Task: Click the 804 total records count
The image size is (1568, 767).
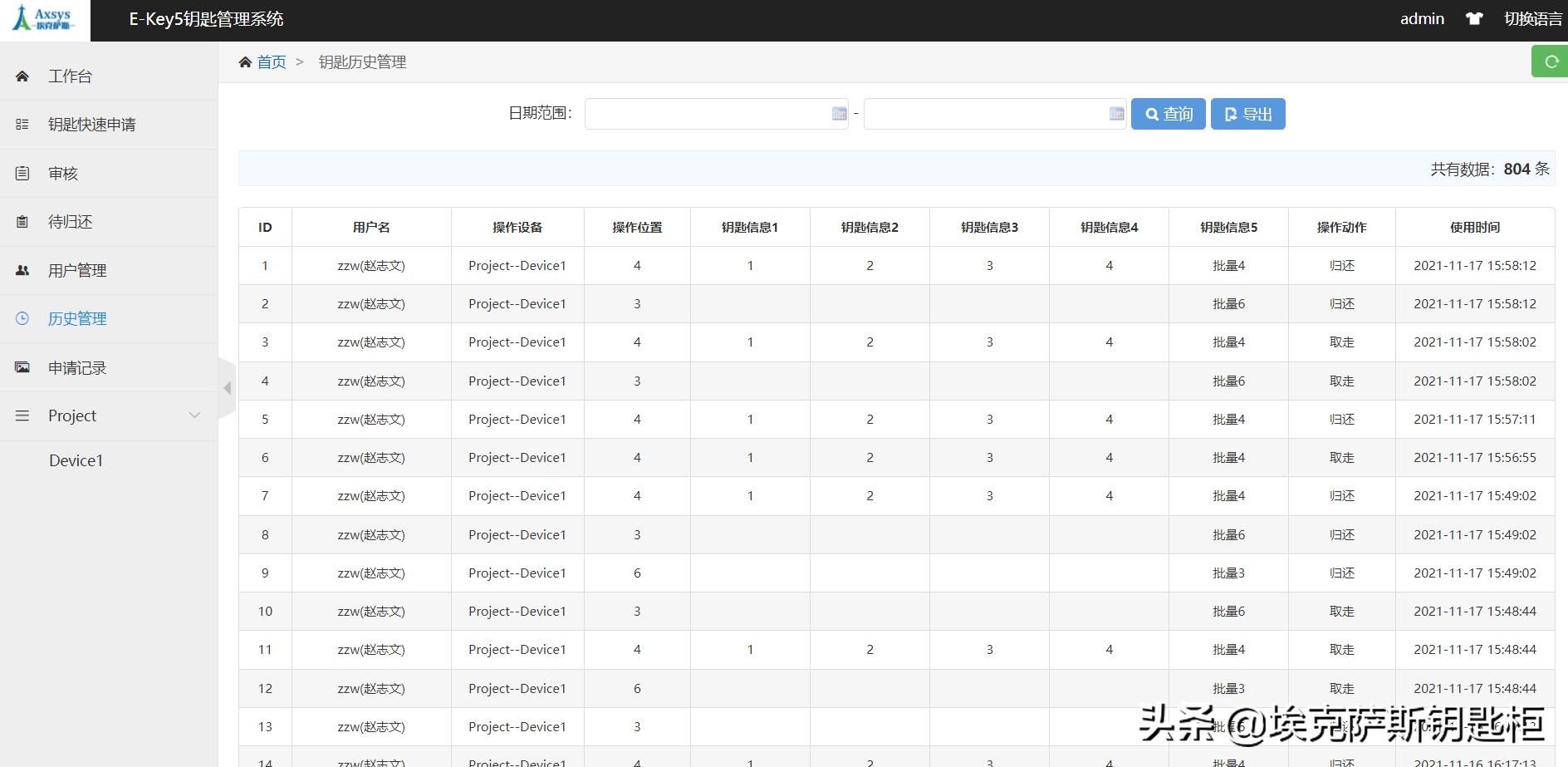Action: coord(1517,169)
